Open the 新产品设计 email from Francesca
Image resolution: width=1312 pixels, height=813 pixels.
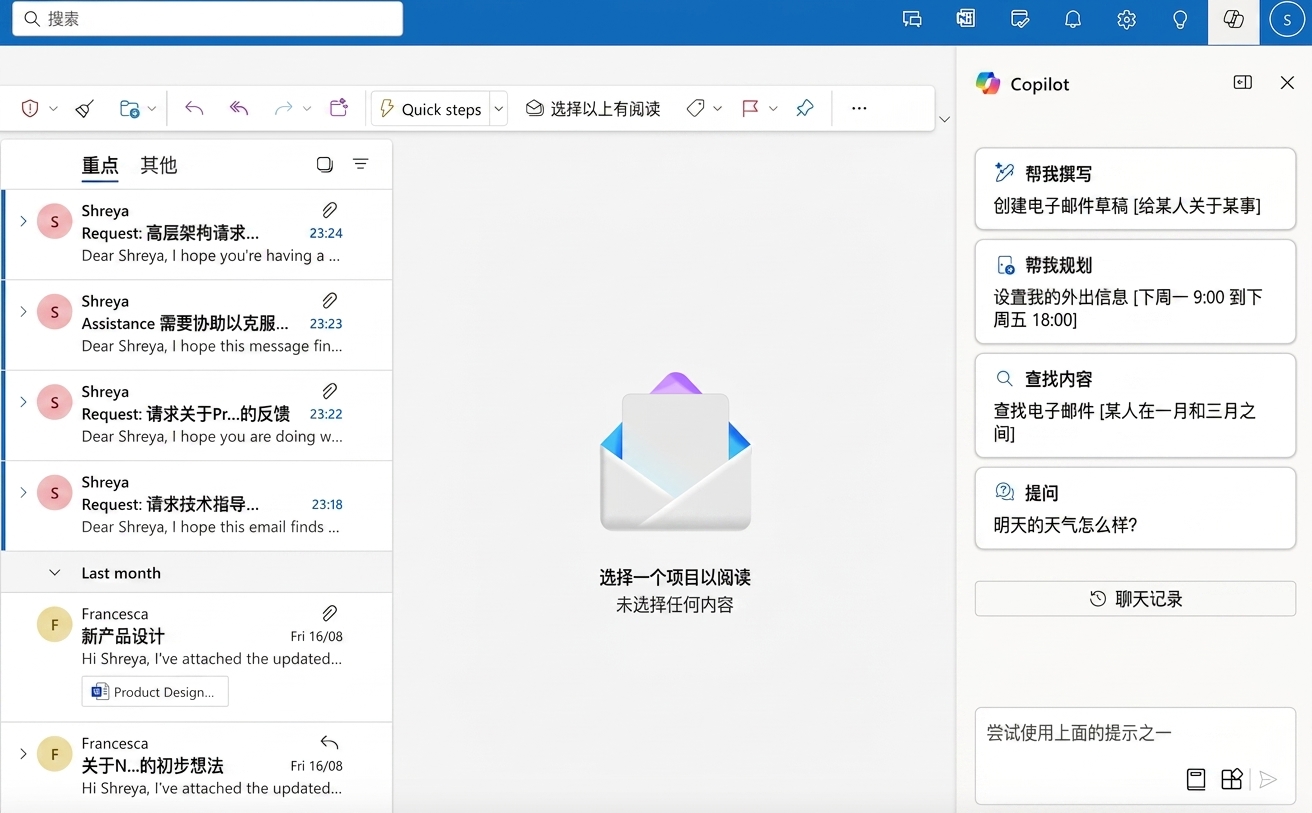tap(197, 657)
